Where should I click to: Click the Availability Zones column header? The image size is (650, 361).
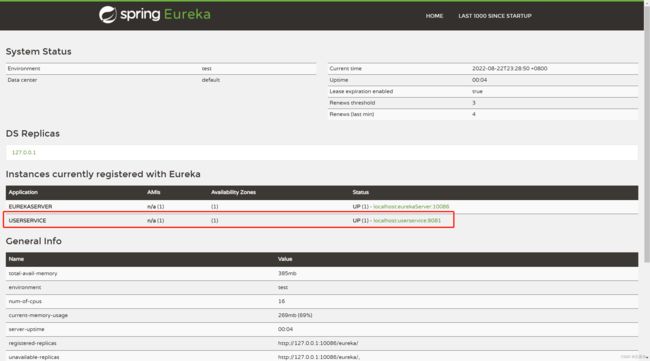pyautogui.click(x=233, y=192)
